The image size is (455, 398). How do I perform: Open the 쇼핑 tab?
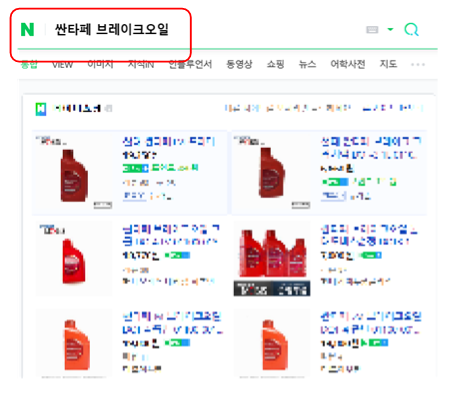click(x=275, y=64)
